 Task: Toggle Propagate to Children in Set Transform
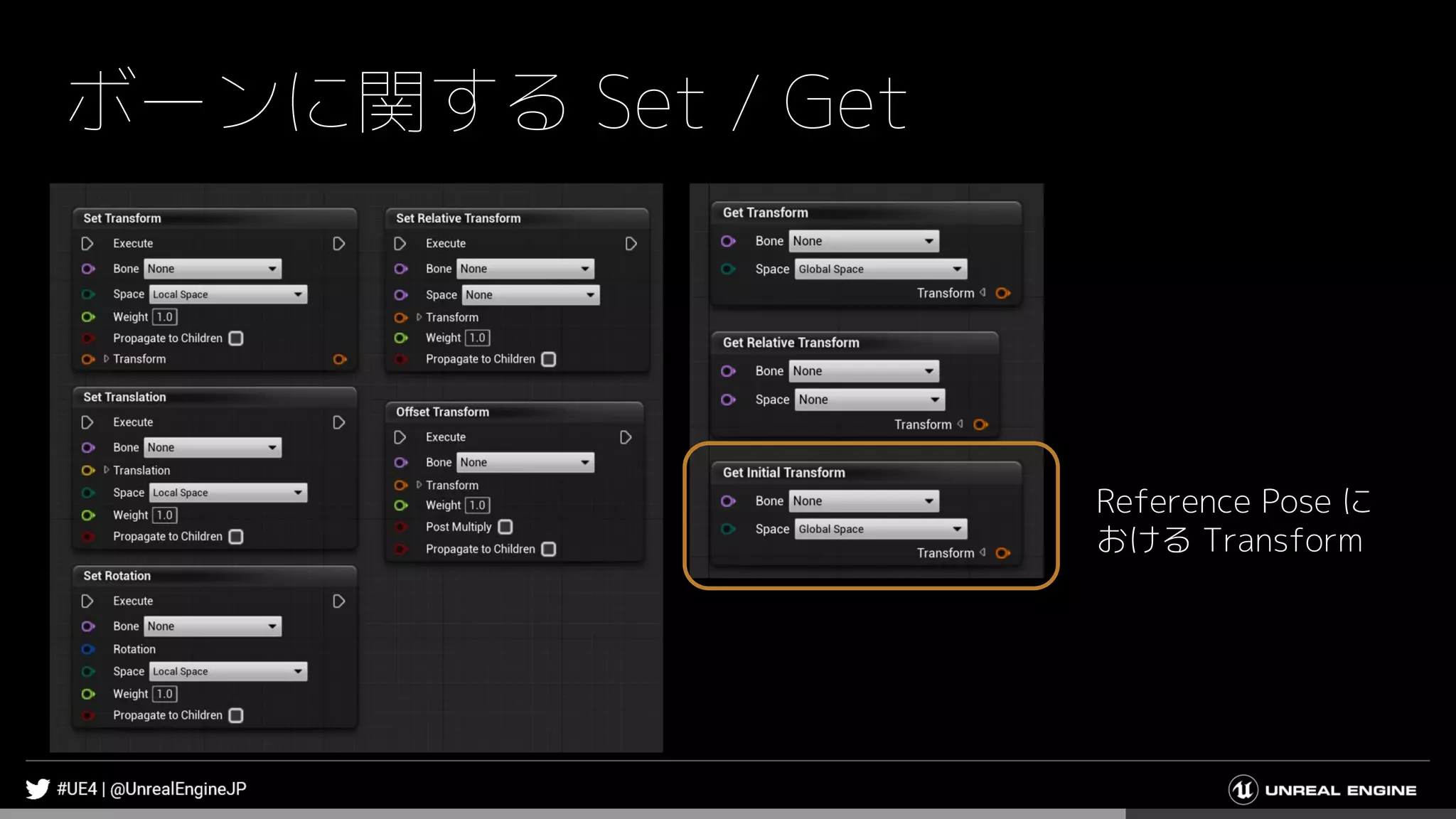pyautogui.click(x=236, y=338)
